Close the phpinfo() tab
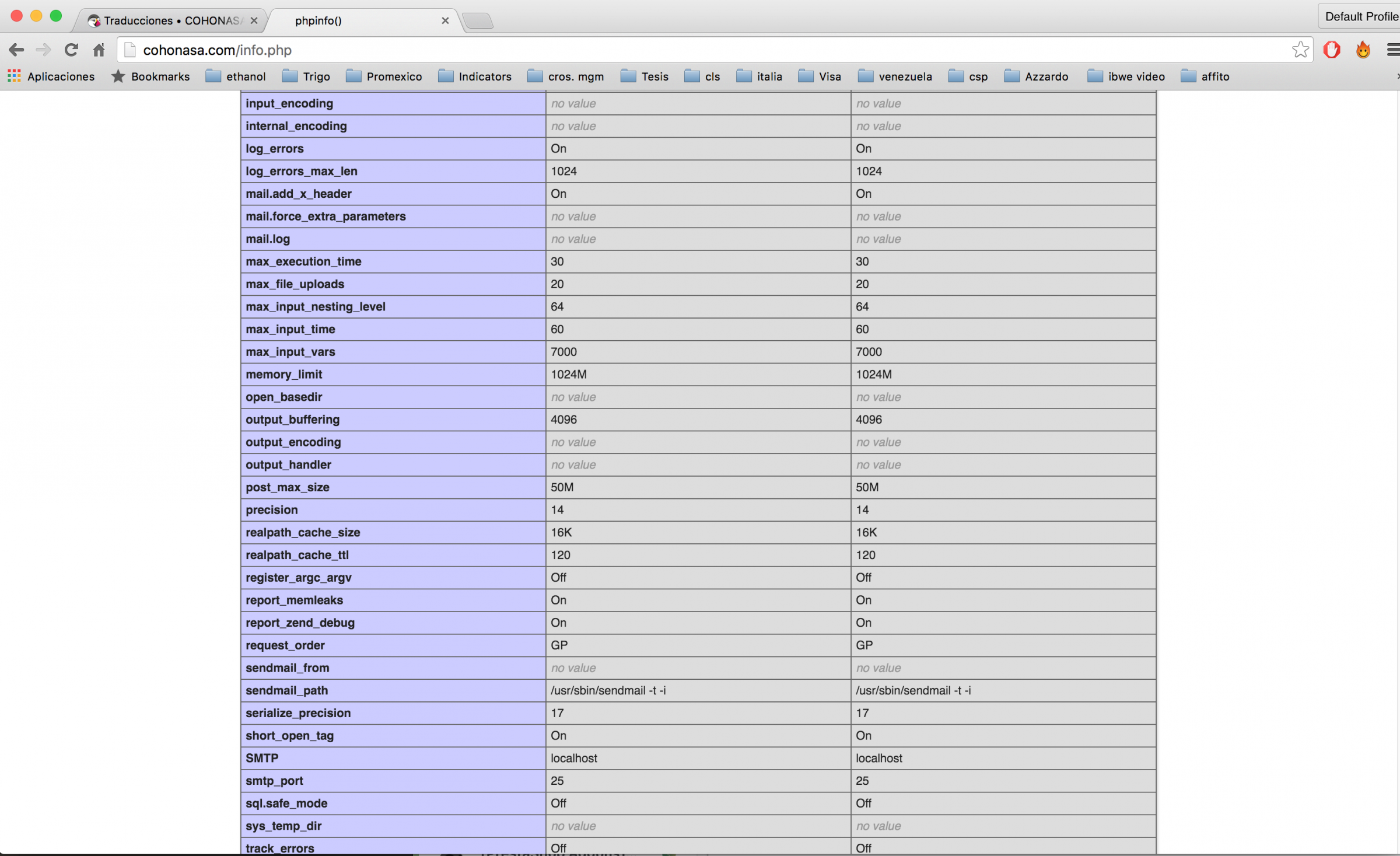This screenshot has height=856, width=1400. point(445,21)
